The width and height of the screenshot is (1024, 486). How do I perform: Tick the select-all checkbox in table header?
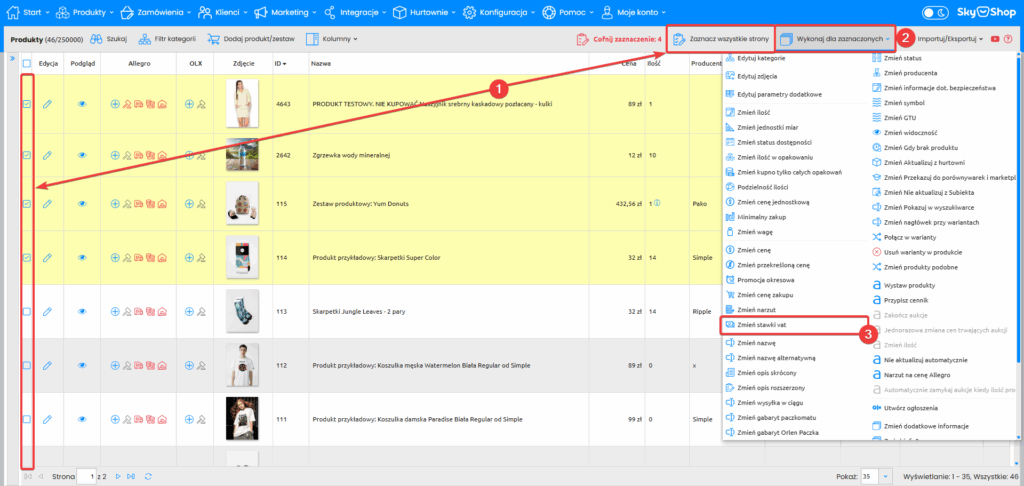pos(27,63)
